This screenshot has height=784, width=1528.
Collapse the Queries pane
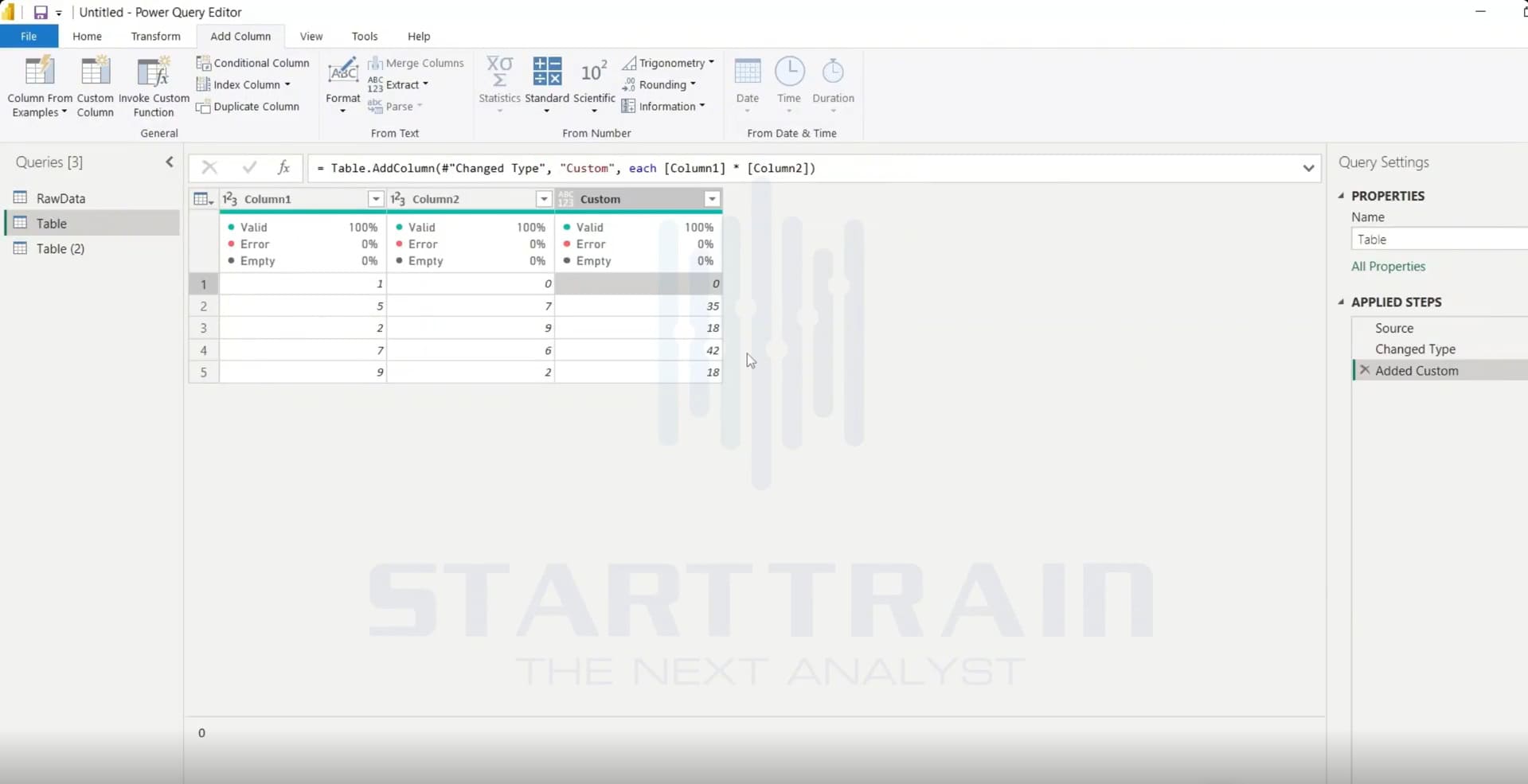pos(169,162)
